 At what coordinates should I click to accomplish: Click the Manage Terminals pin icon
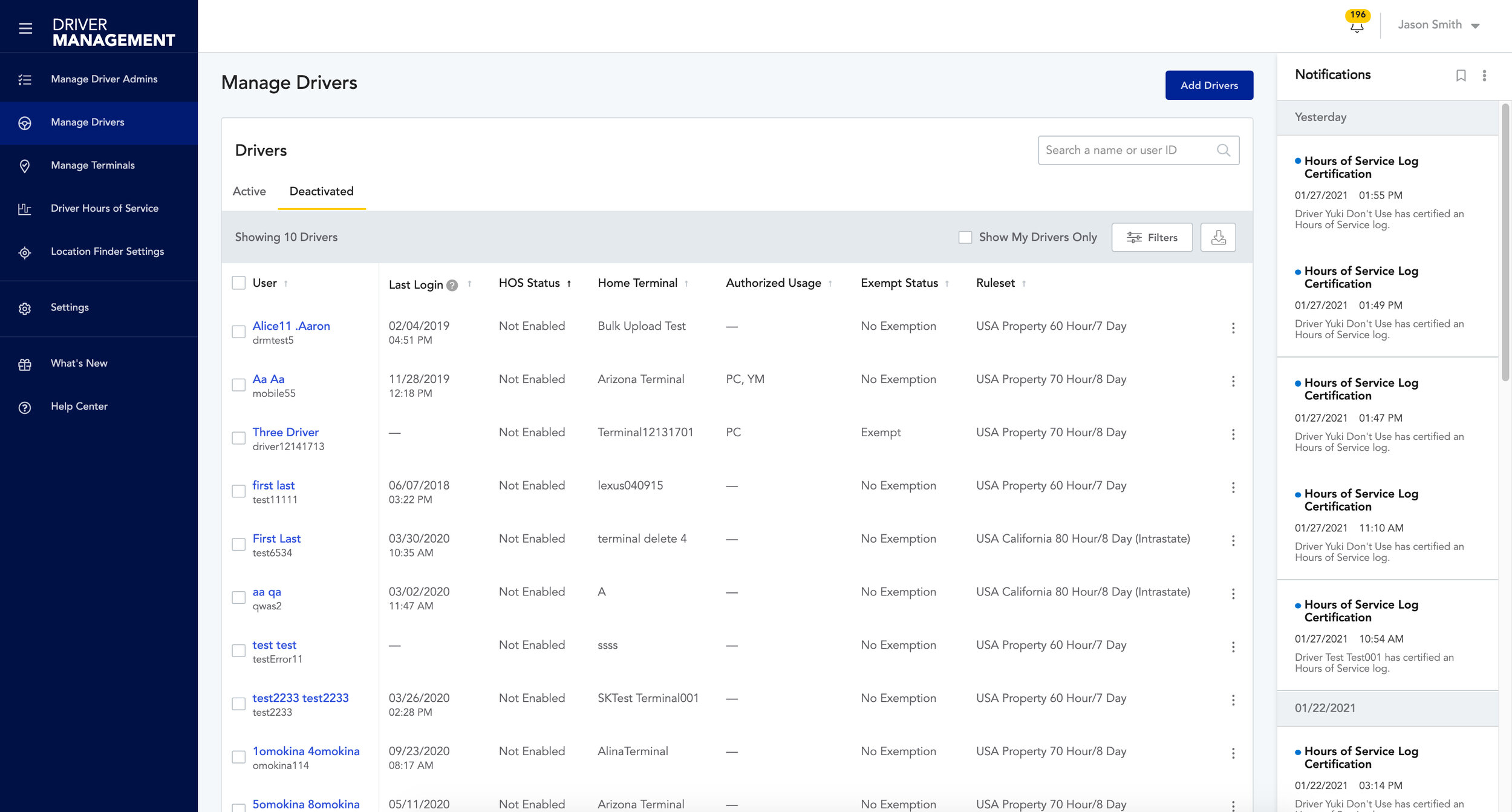(25, 166)
